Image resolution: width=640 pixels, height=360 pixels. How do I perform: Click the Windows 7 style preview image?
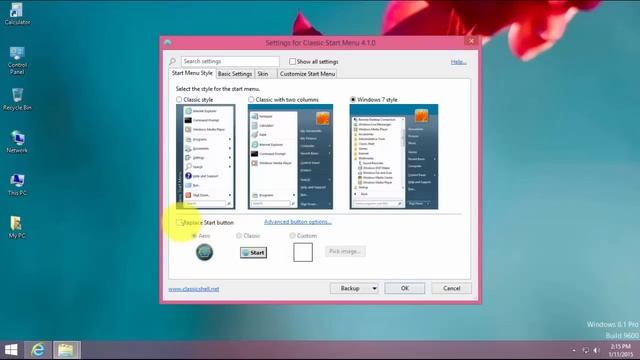(x=394, y=157)
